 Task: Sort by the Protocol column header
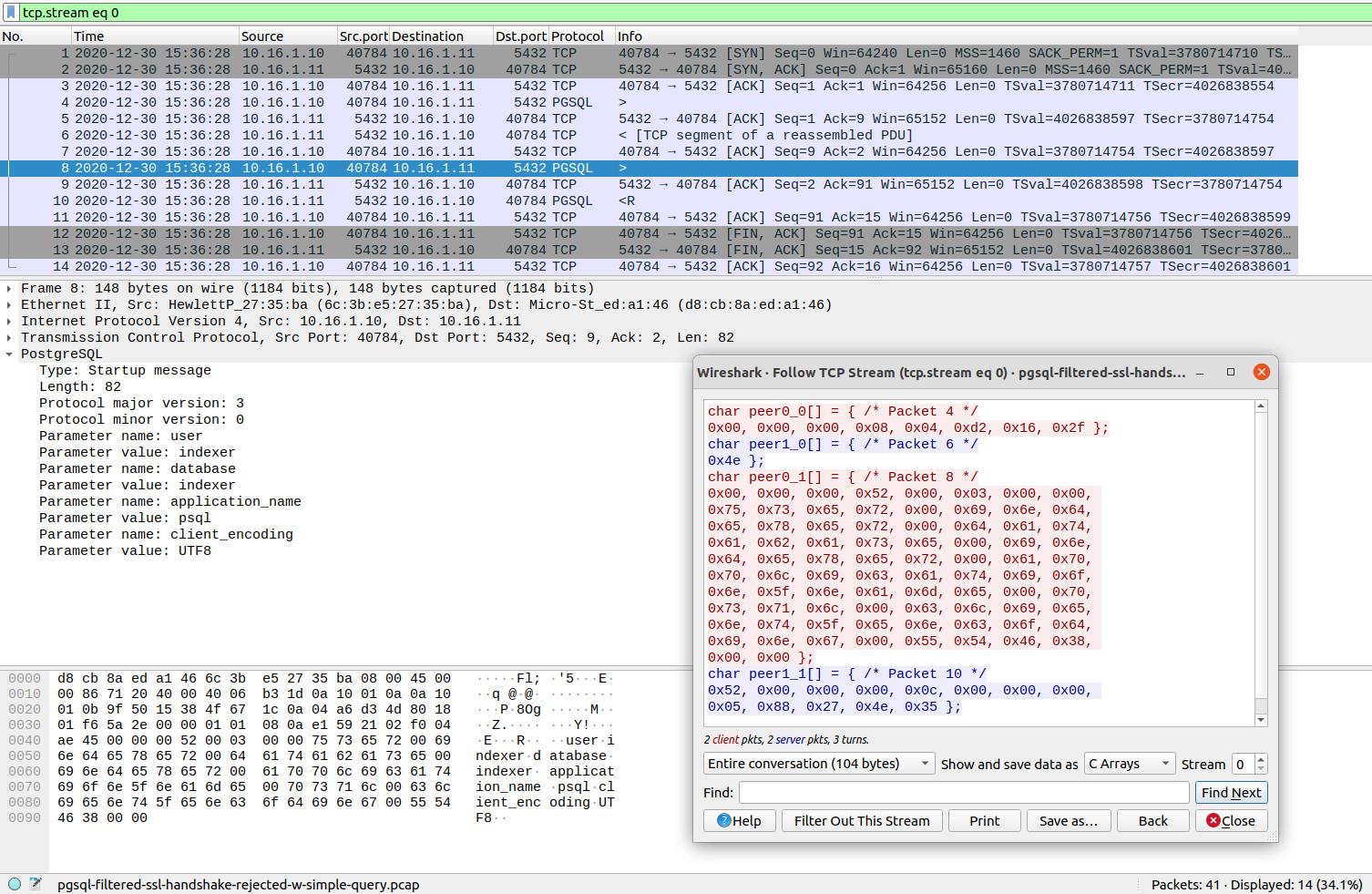(x=577, y=36)
